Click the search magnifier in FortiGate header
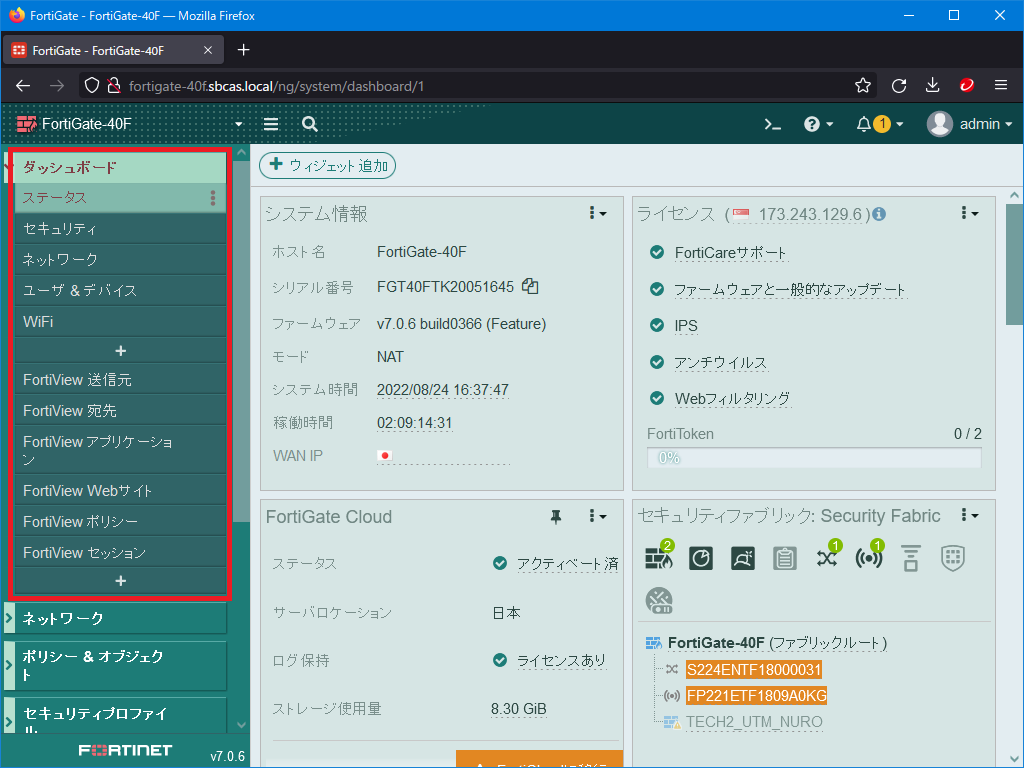Screen dimensions: 1024x768 click(310, 124)
